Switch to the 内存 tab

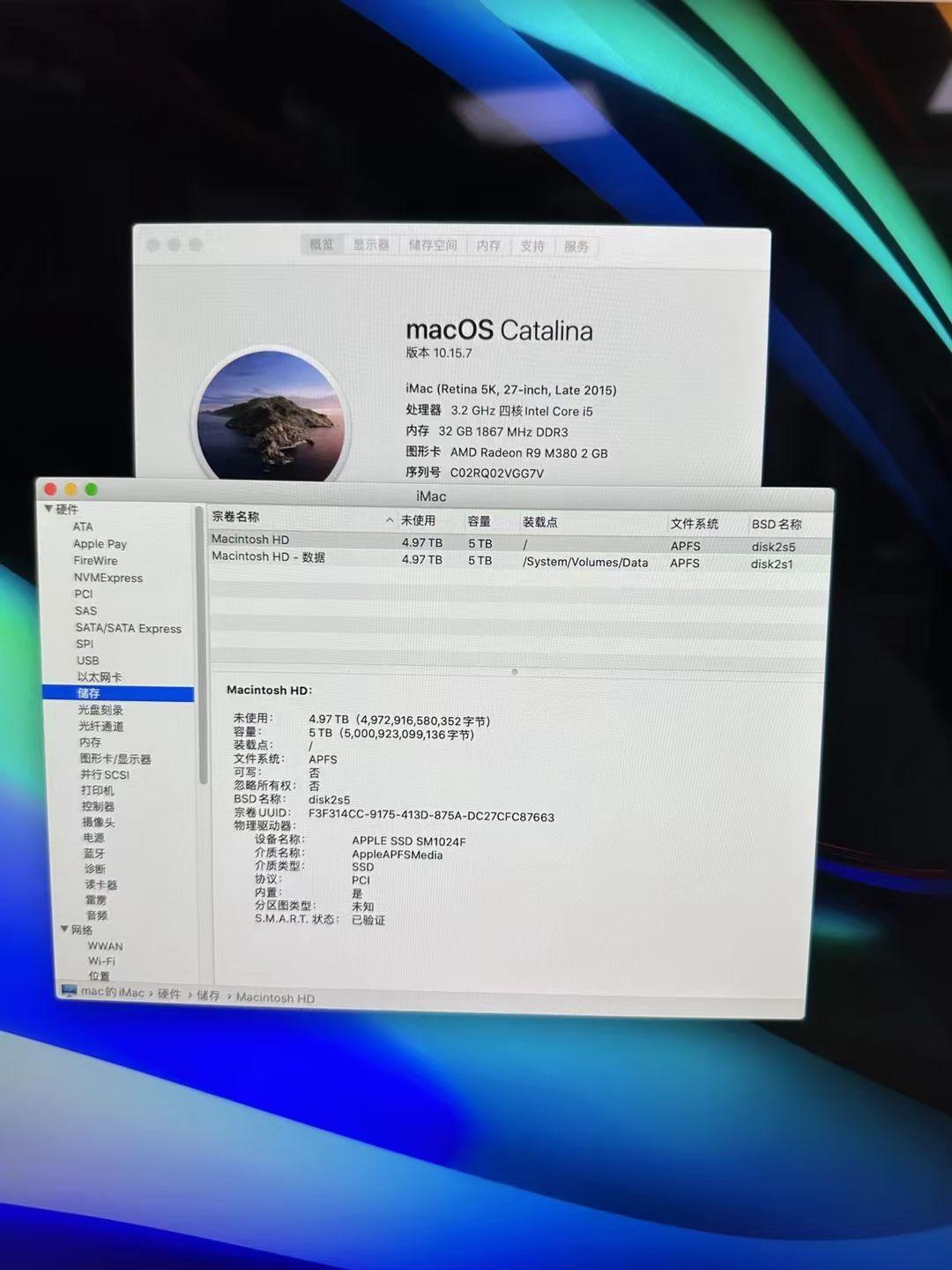[488, 246]
